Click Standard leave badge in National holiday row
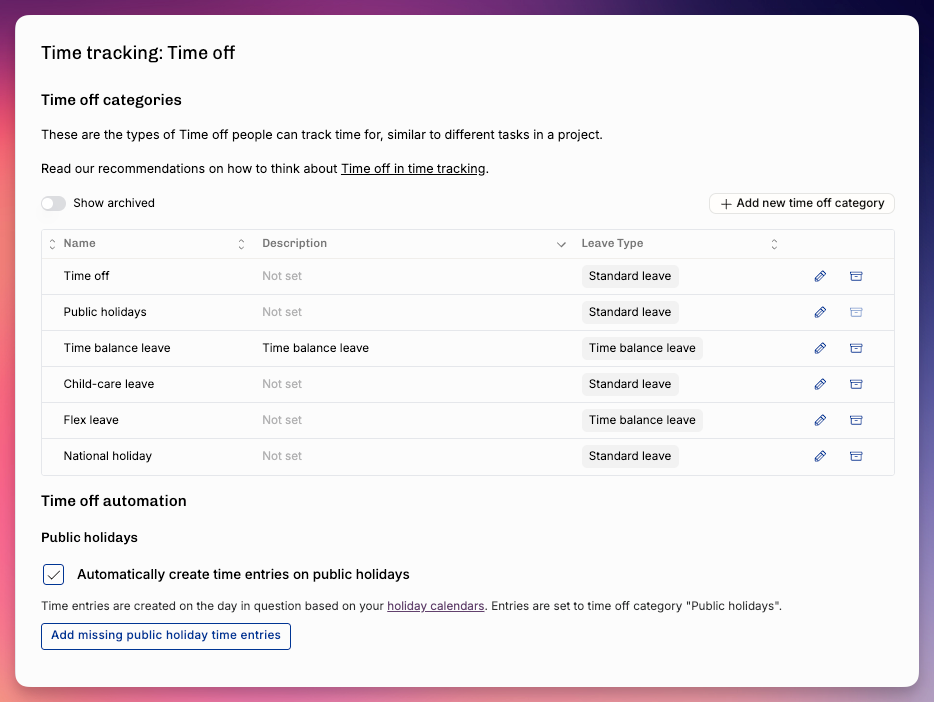The image size is (934, 702). (630, 456)
